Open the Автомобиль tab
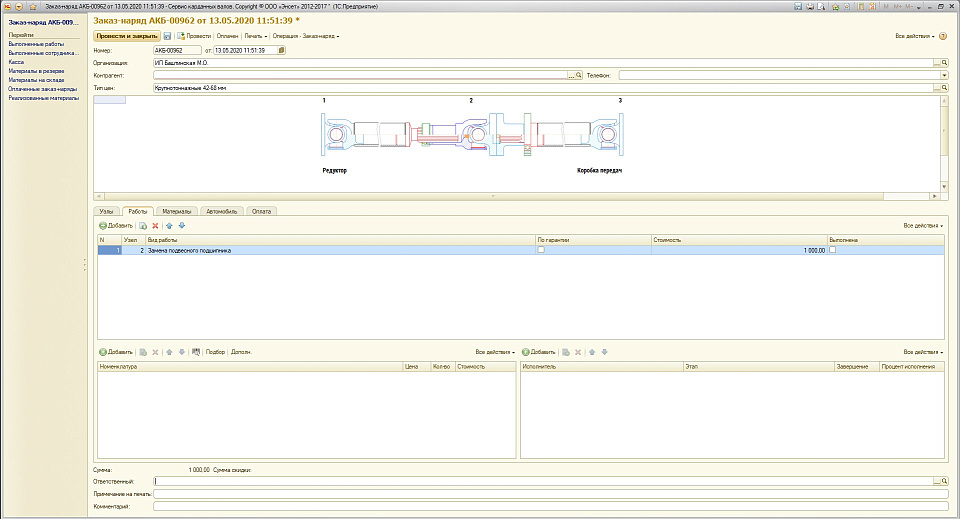960x519 pixels. pos(223,211)
